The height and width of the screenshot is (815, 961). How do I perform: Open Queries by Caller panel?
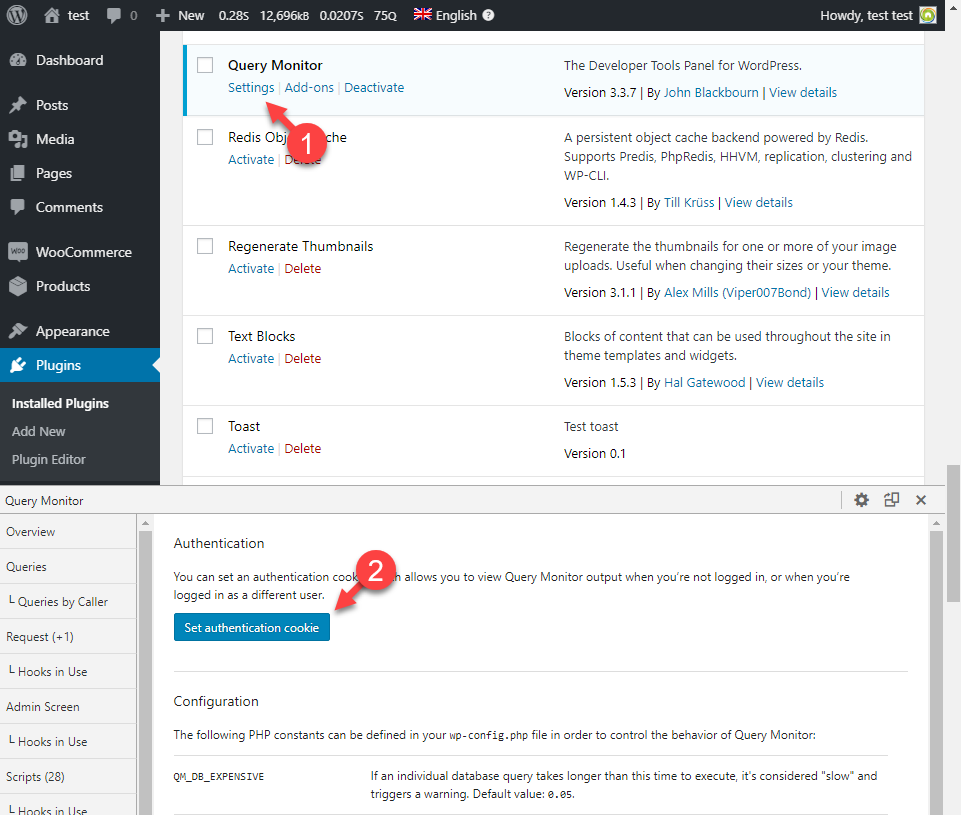(68, 601)
